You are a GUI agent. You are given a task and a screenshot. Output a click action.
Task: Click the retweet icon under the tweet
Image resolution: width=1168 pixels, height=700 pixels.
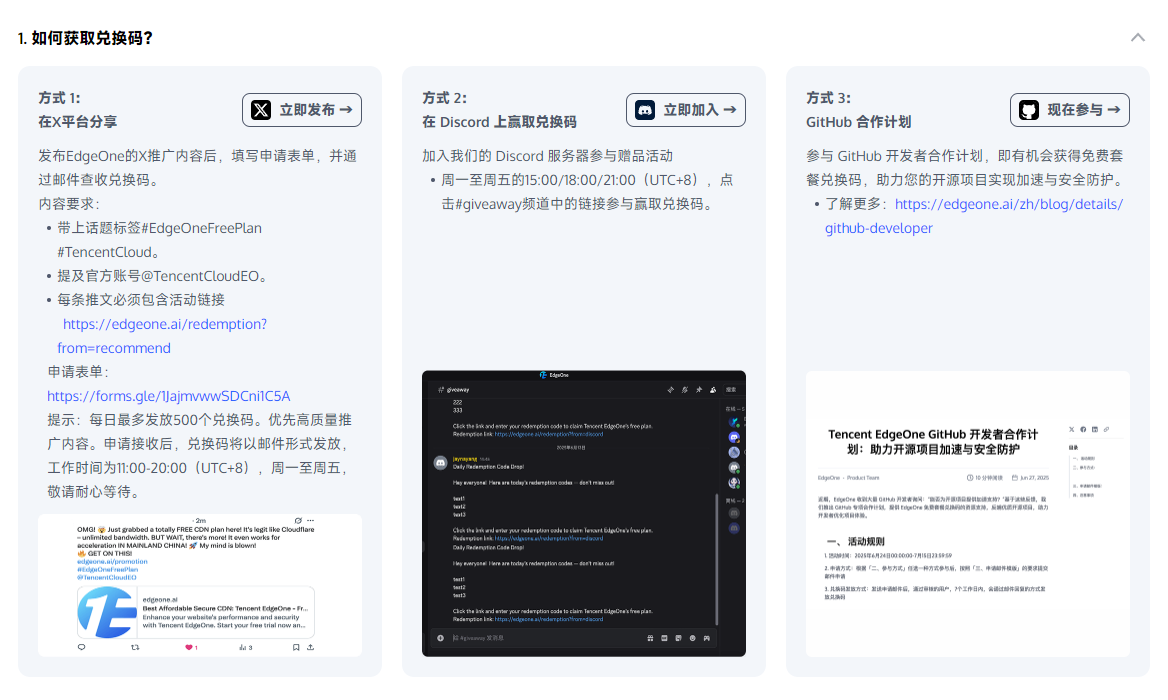135,647
